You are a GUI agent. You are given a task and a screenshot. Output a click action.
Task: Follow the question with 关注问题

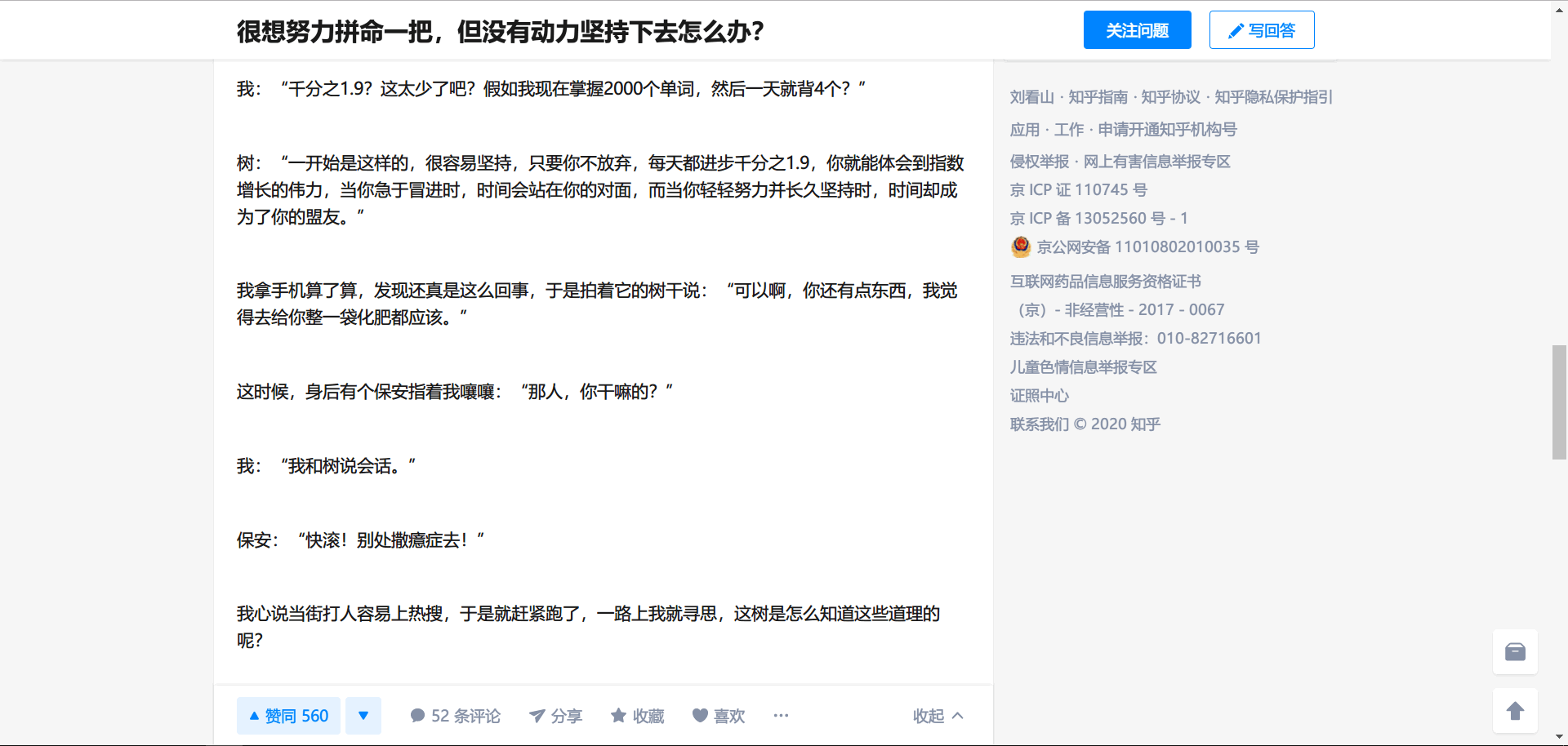tap(1137, 30)
